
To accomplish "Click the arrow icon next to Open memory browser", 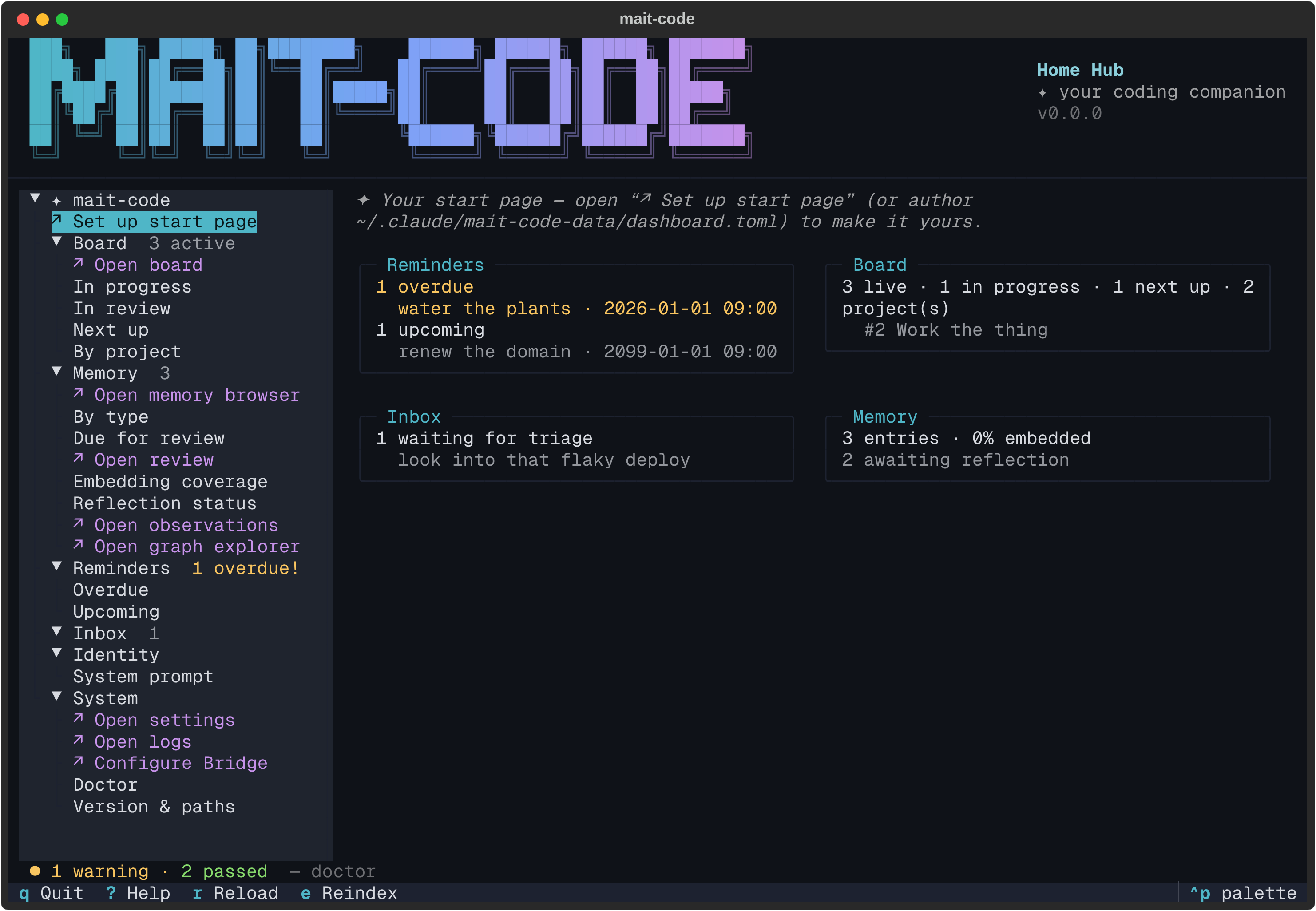I will click(x=78, y=394).
